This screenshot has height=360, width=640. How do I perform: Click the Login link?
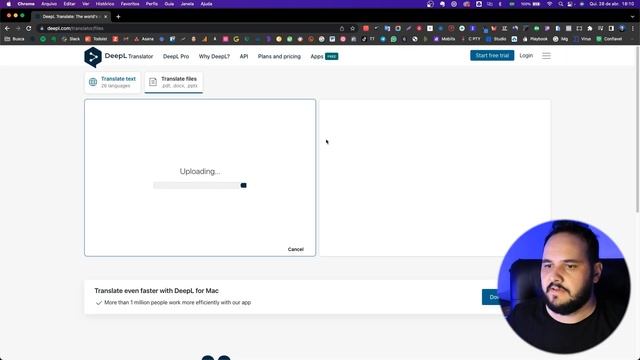pos(526,56)
